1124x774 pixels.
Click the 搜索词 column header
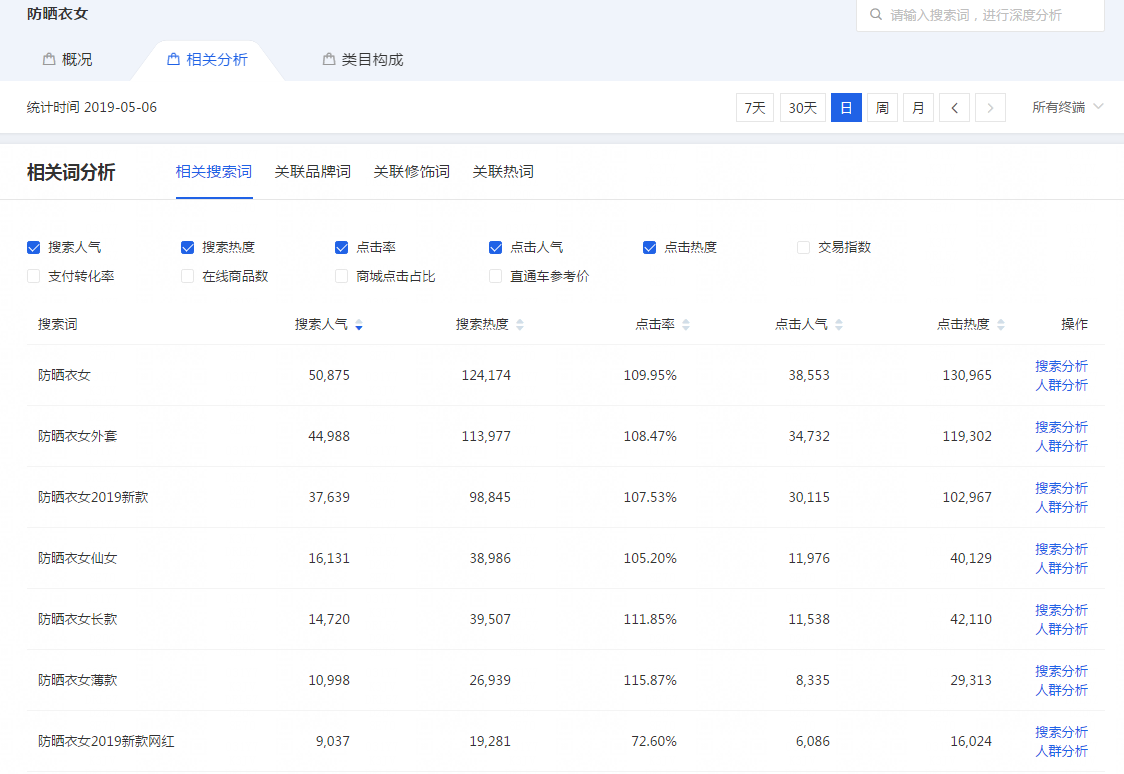click(57, 325)
